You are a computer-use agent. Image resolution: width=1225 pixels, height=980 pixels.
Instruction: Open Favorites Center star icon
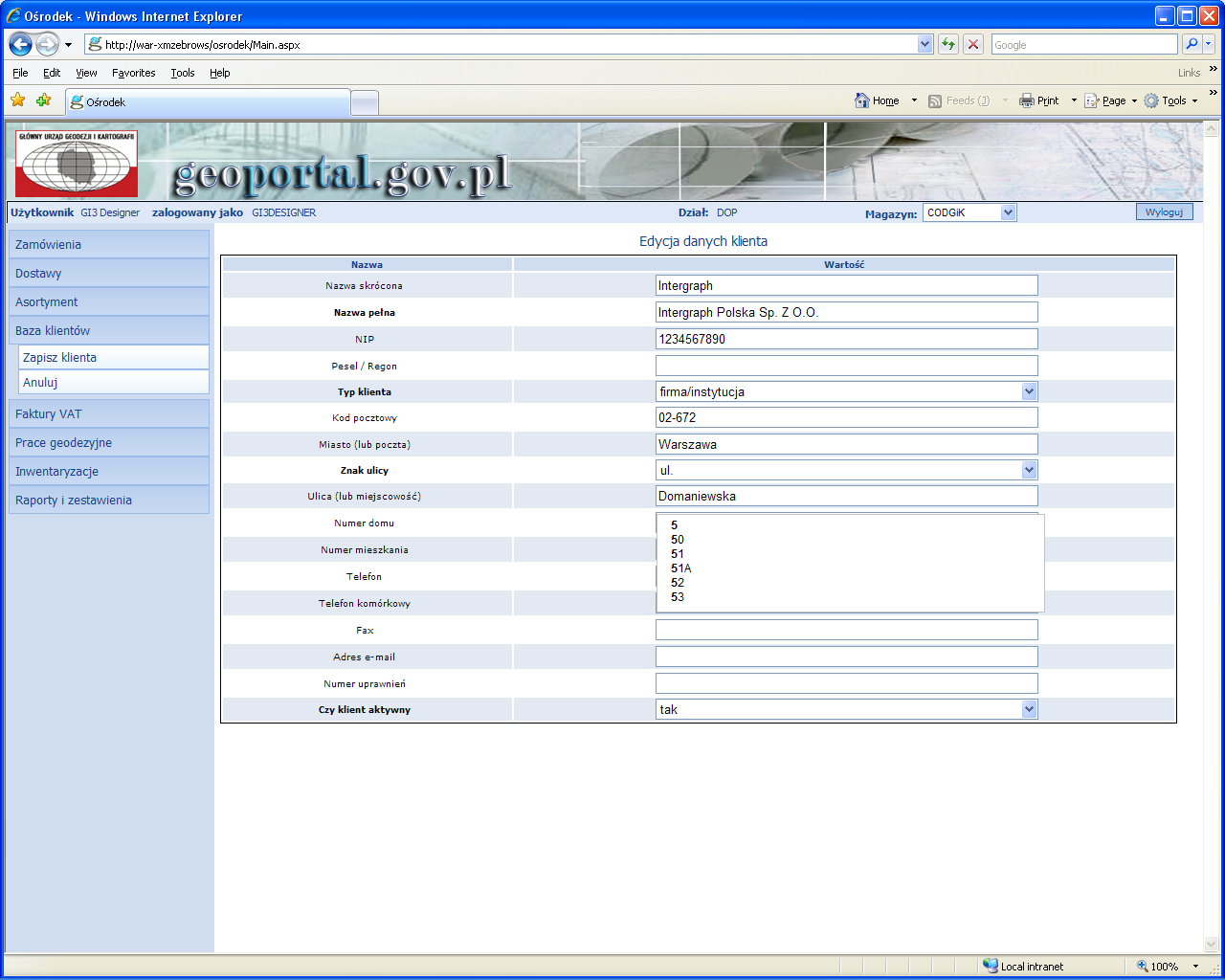pyautogui.click(x=18, y=100)
